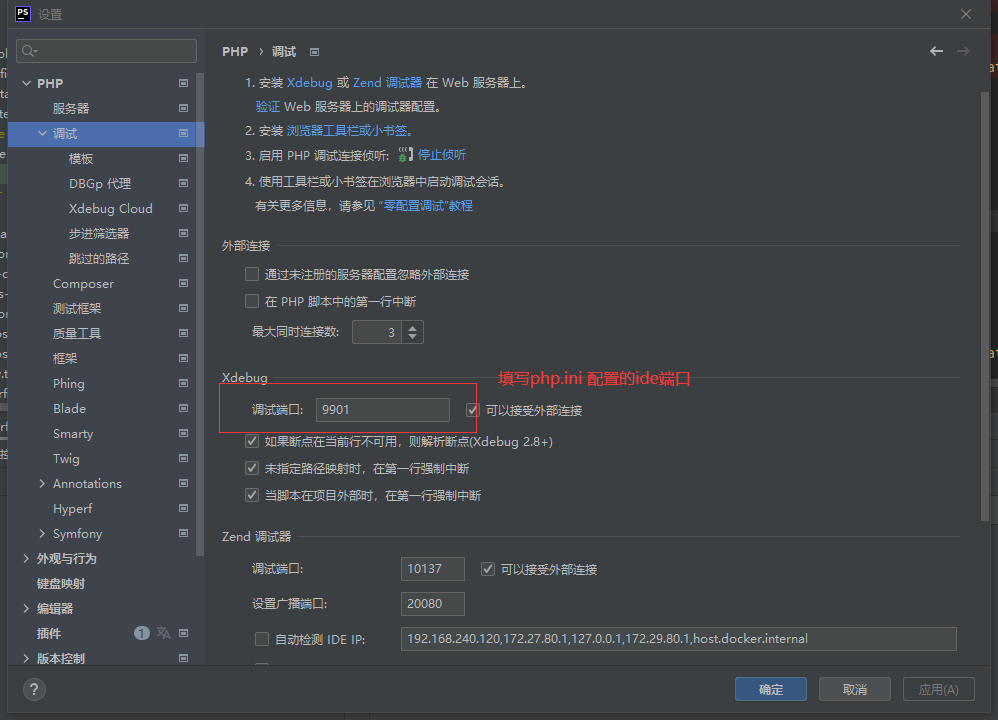Viewport: 998px width, 720px height.
Task: Click the Zend 调试端口 field showing 10137
Action: click(x=433, y=569)
